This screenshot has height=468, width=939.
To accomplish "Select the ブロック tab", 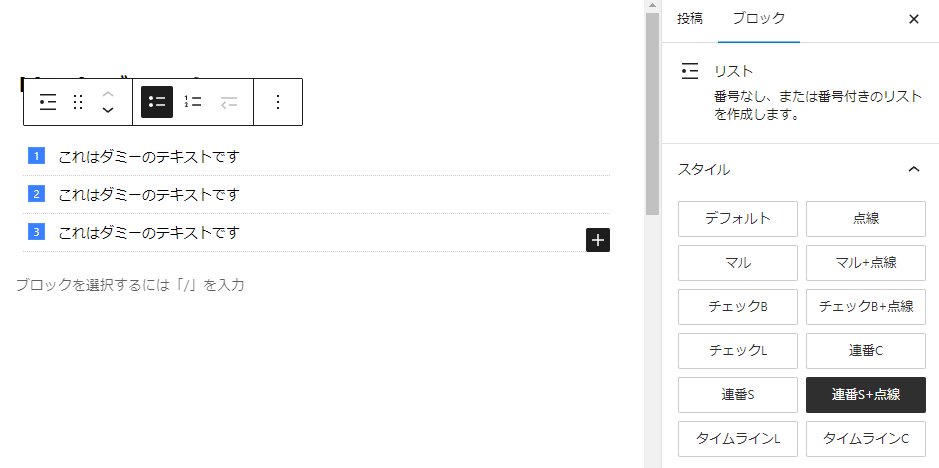I will point(759,19).
